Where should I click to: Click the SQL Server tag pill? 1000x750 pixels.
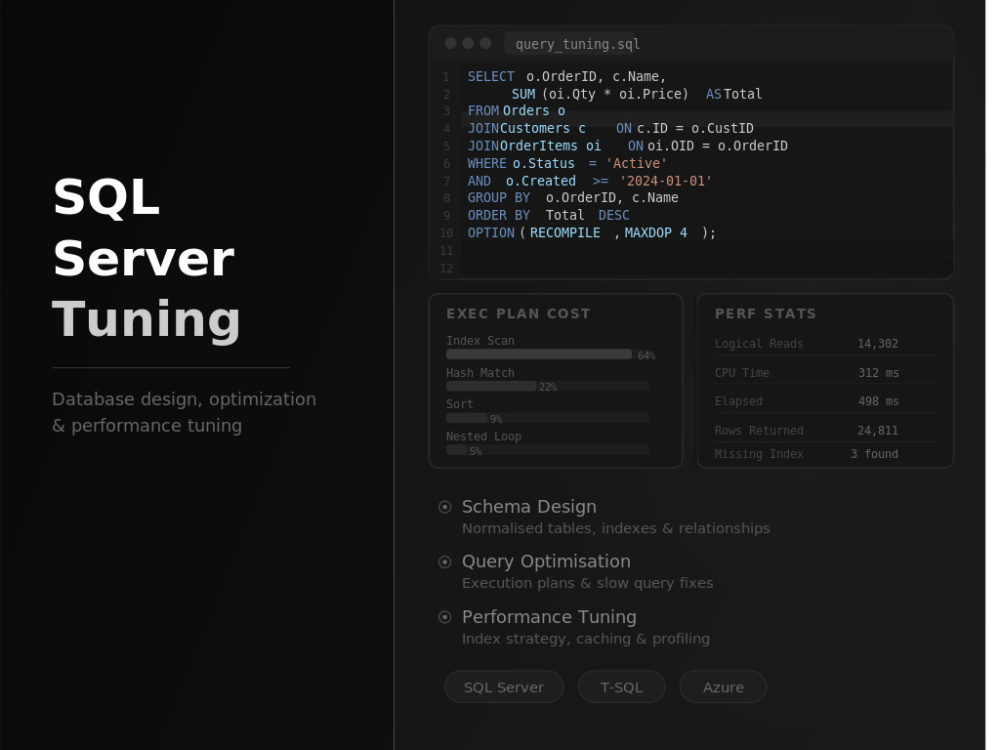coord(504,687)
